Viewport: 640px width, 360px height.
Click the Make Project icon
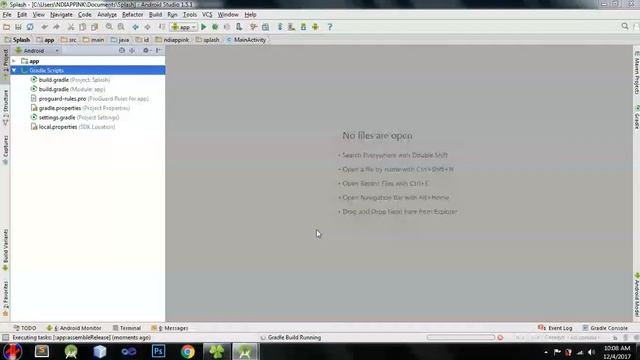pos(162,27)
